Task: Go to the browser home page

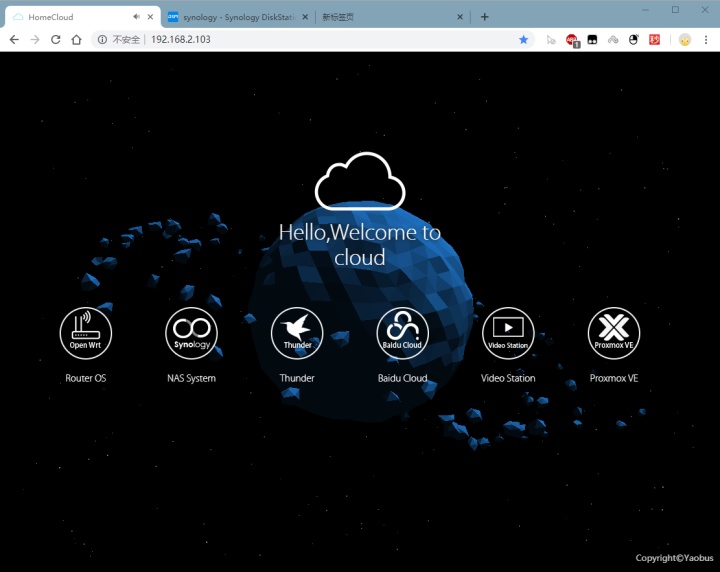Action: (76, 39)
